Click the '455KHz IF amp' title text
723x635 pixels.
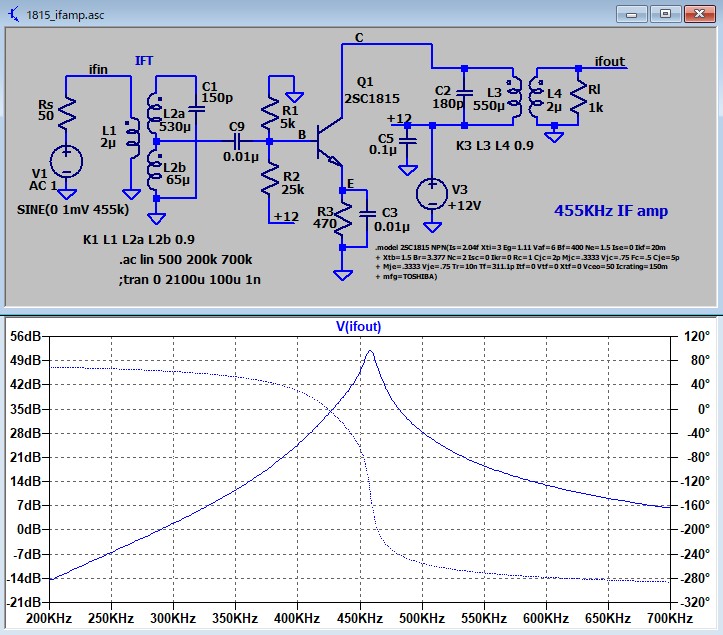[x=610, y=211]
